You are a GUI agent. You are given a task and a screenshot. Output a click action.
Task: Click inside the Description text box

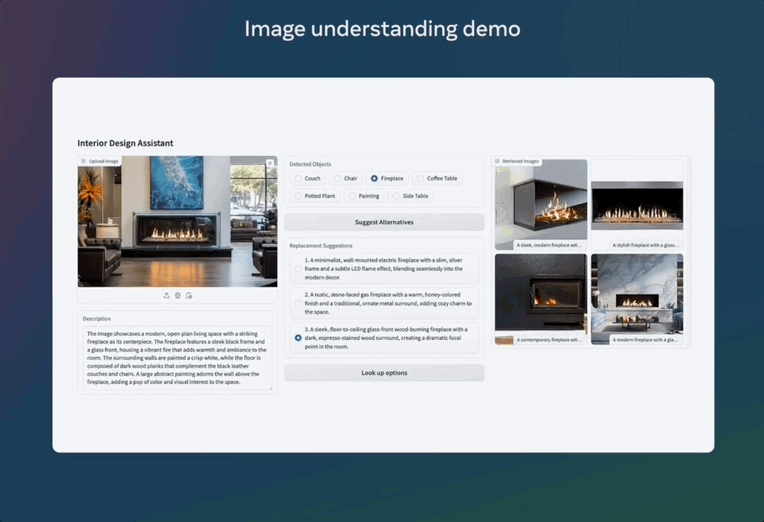point(177,357)
